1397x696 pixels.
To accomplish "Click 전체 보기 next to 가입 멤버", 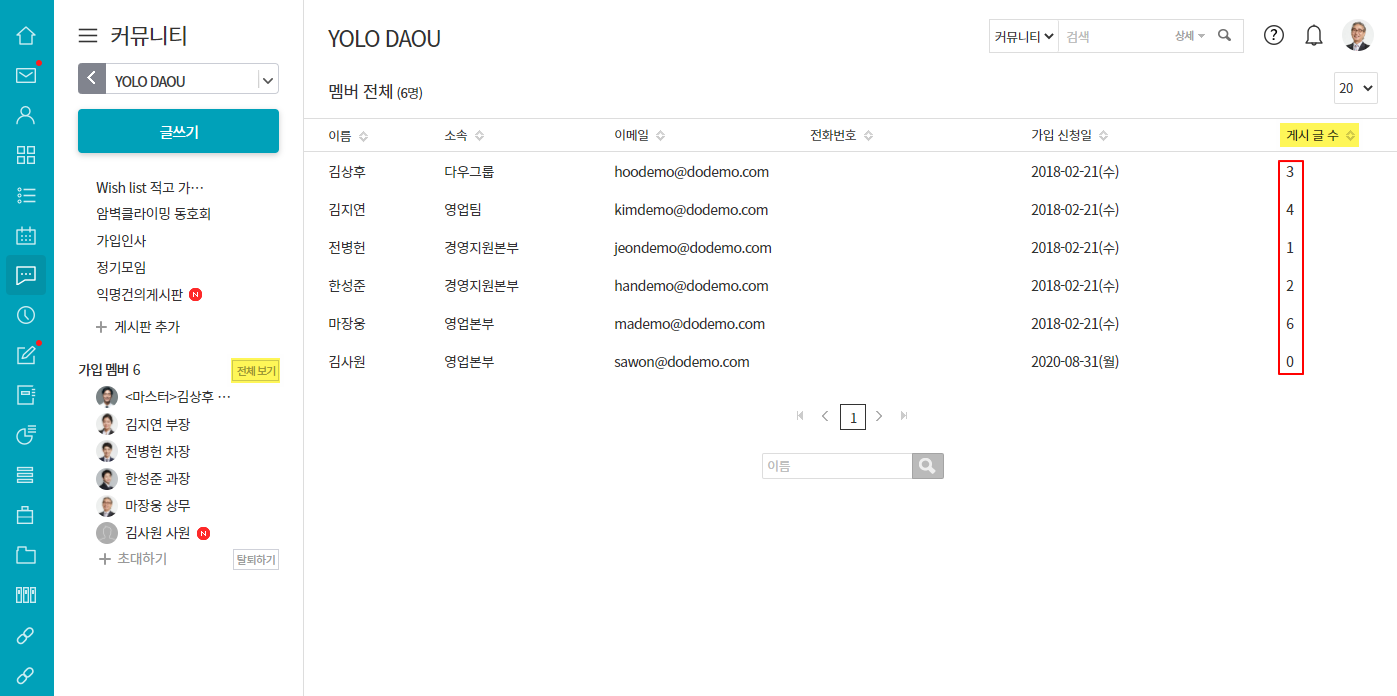I will pyautogui.click(x=255, y=371).
